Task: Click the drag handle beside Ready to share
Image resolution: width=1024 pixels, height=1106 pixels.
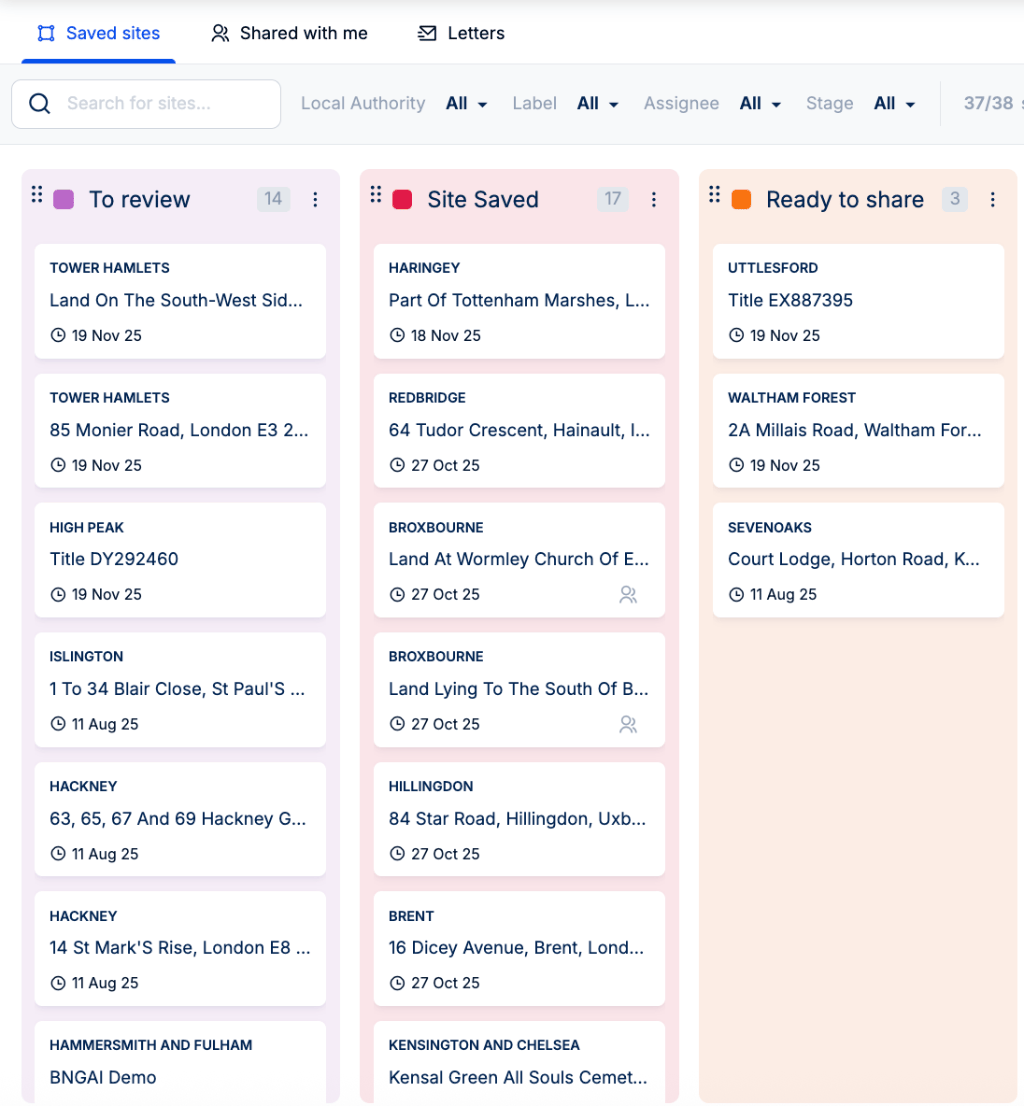Action: point(714,194)
